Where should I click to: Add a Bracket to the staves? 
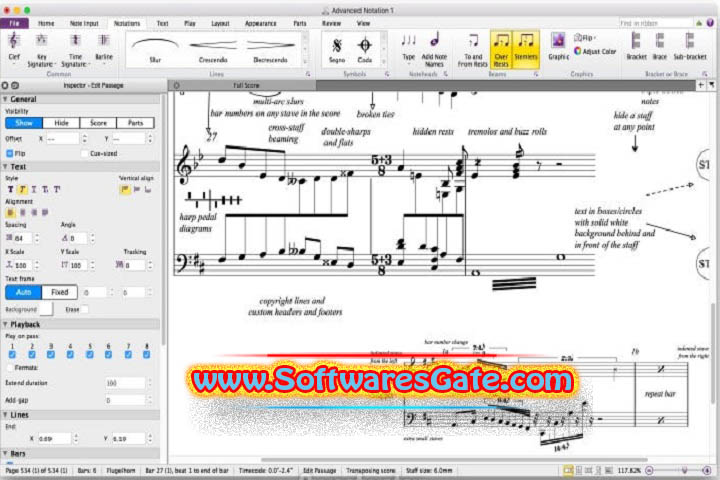point(636,46)
